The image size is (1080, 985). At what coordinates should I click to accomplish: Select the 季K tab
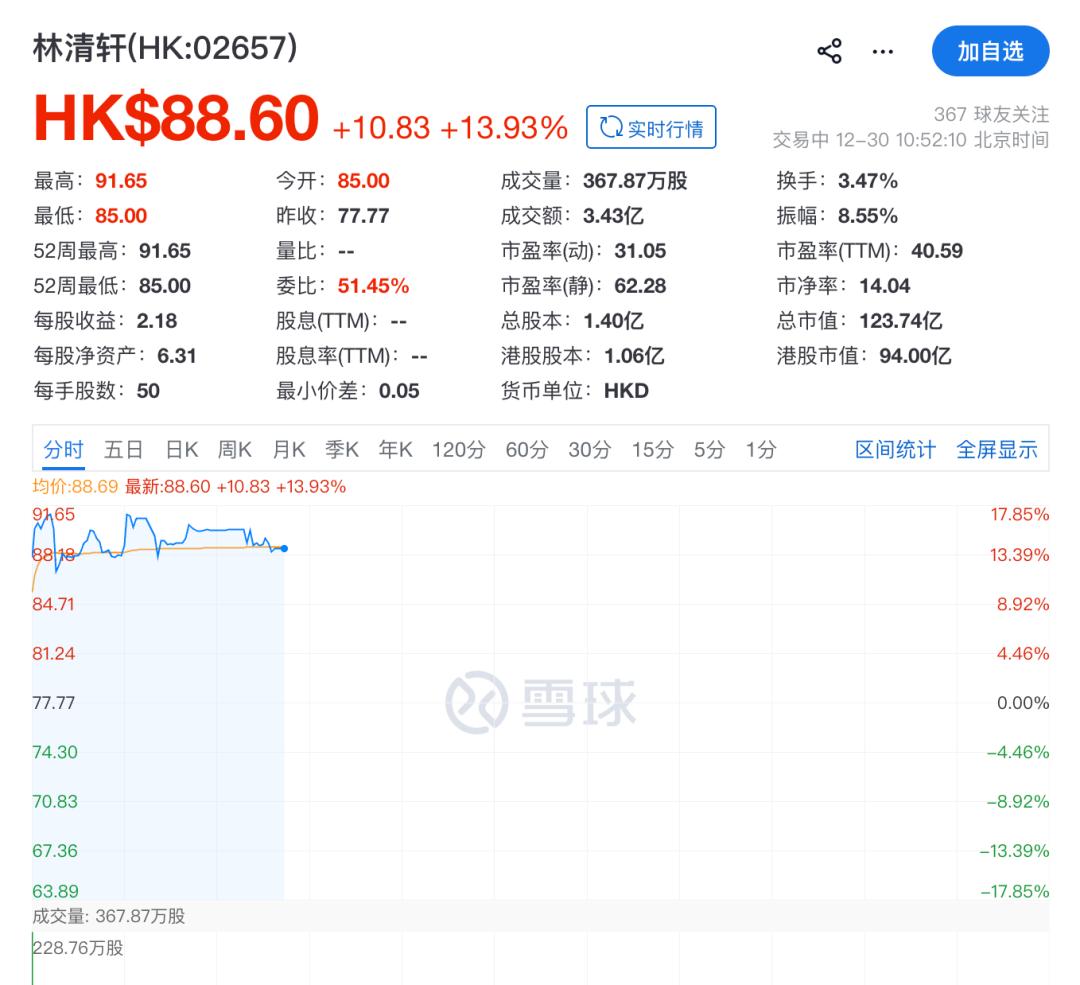click(x=342, y=449)
